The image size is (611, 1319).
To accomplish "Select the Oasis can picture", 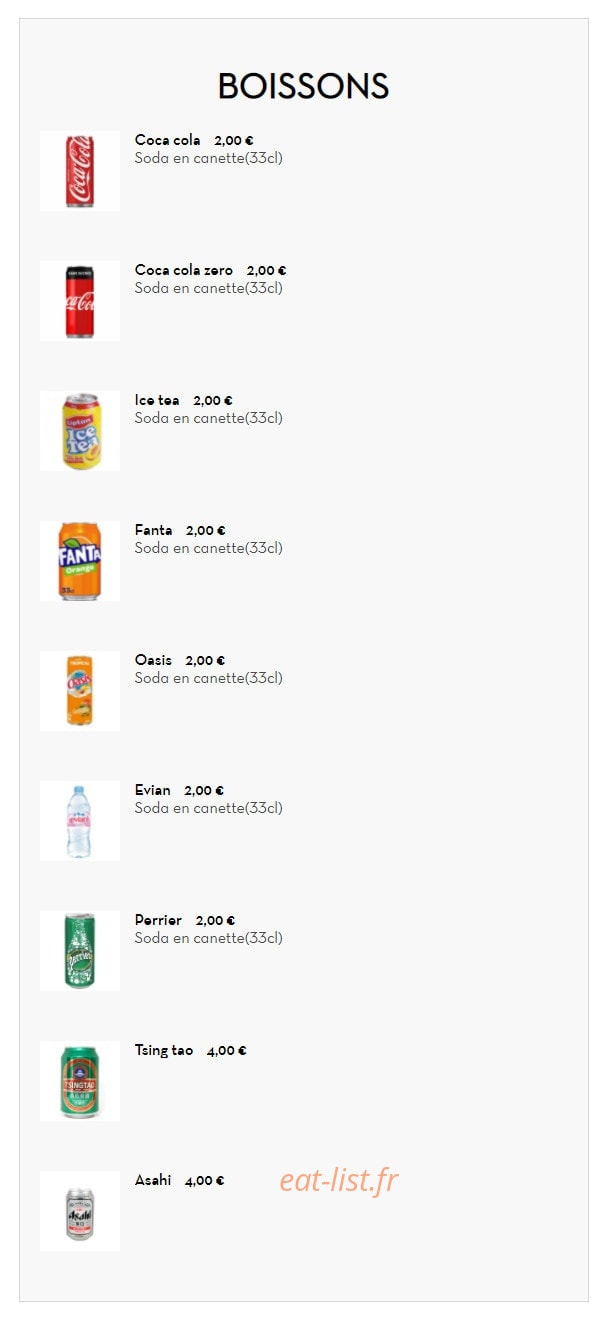I will pos(80,691).
